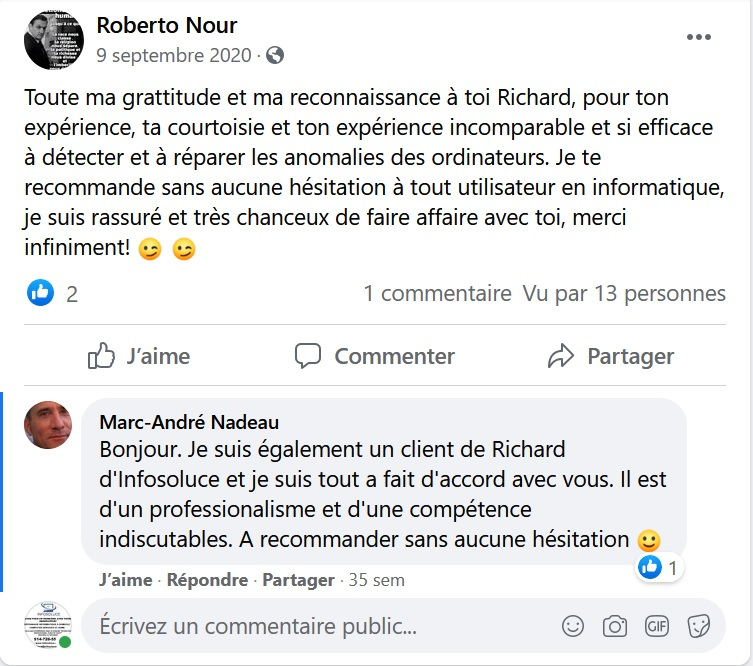Click in the Écrivez un commentaire public field
This screenshot has width=753, height=666.
click(x=320, y=627)
